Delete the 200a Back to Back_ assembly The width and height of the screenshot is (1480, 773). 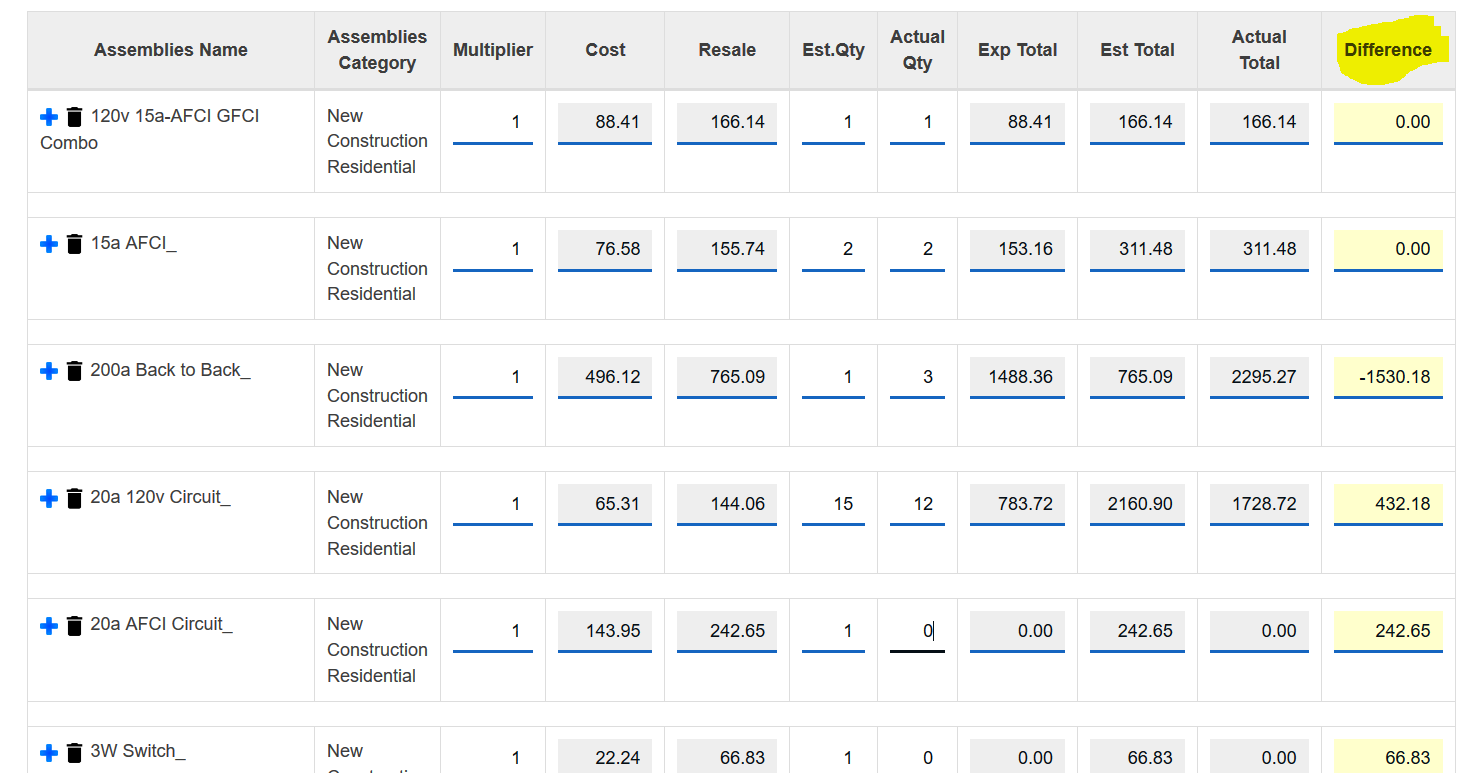pos(74,370)
